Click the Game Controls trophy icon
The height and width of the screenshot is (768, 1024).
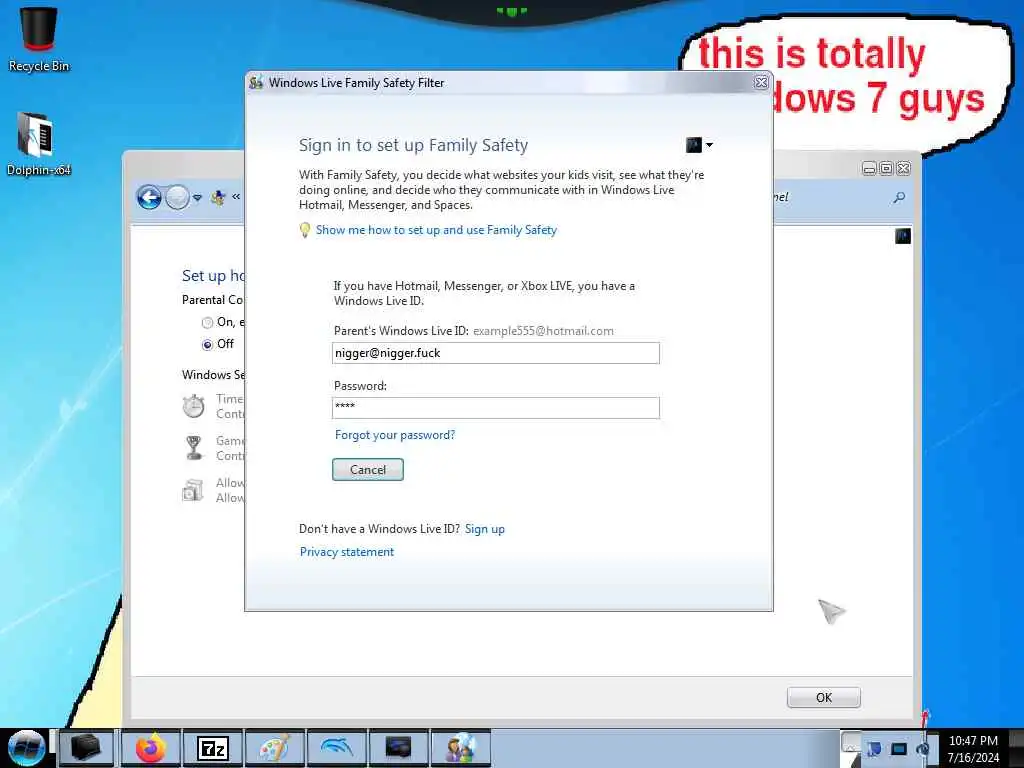pyautogui.click(x=194, y=448)
